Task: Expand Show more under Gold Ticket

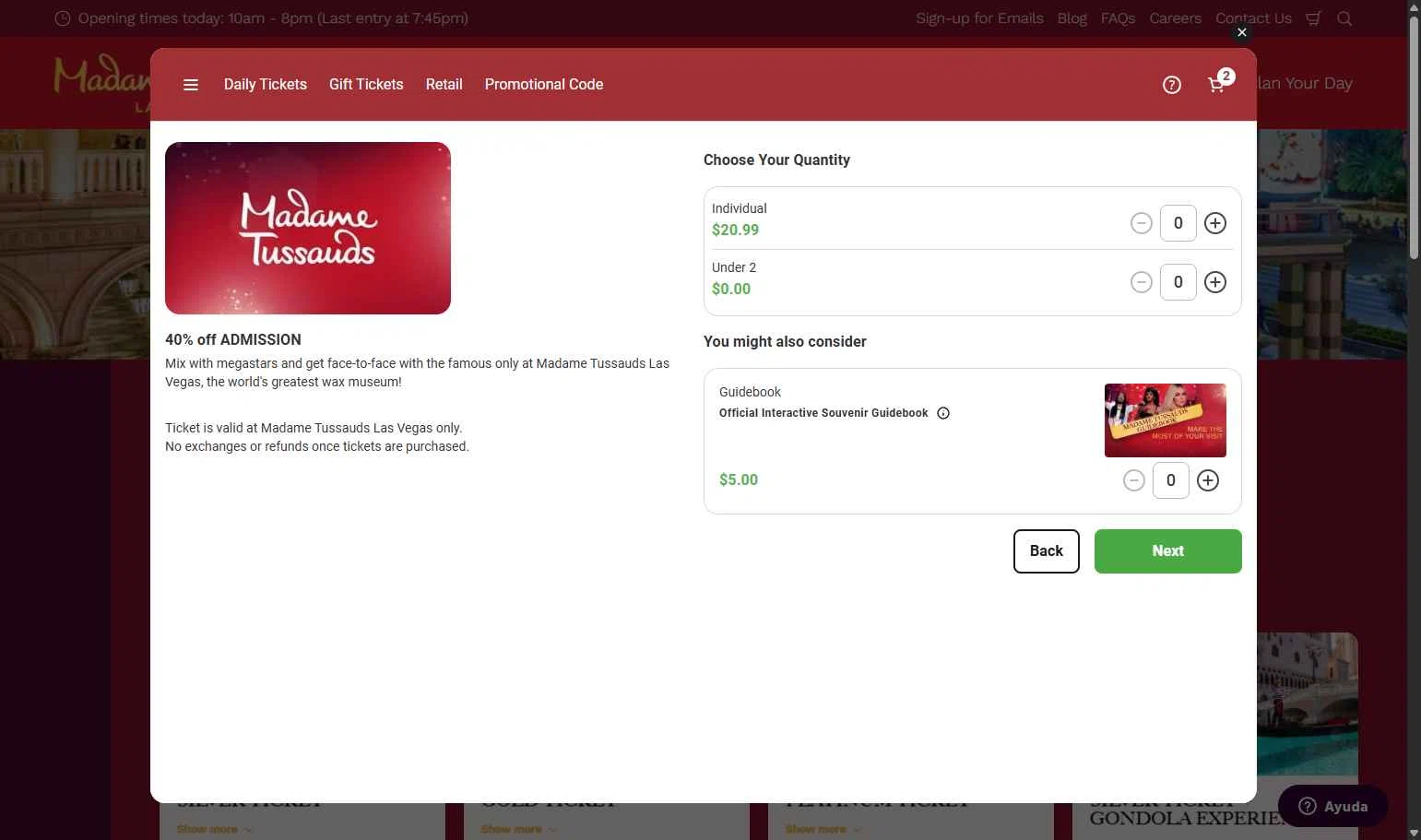Action: pyautogui.click(x=518, y=829)
